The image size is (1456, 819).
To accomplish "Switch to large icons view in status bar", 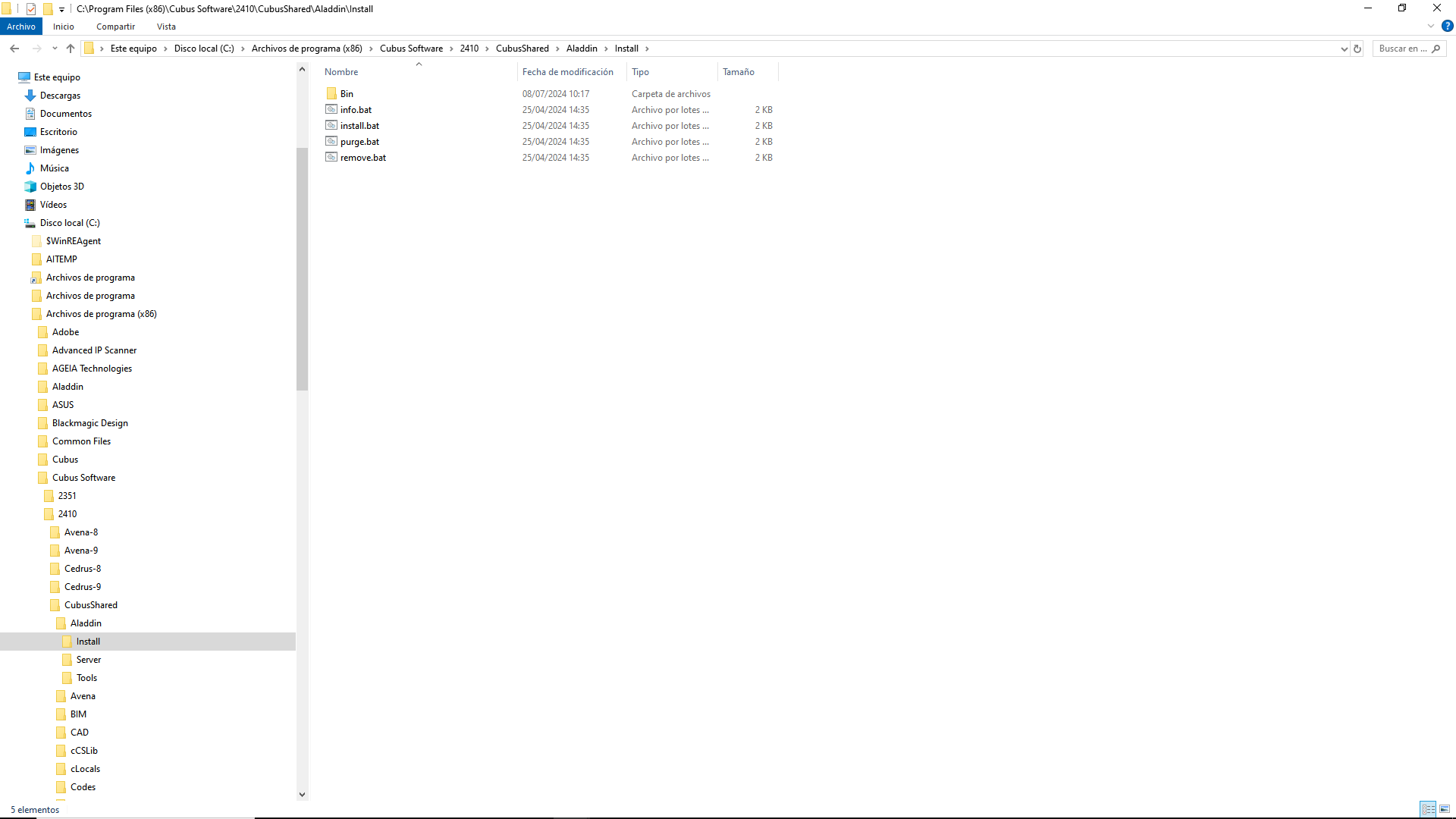I will point(1445,809).
